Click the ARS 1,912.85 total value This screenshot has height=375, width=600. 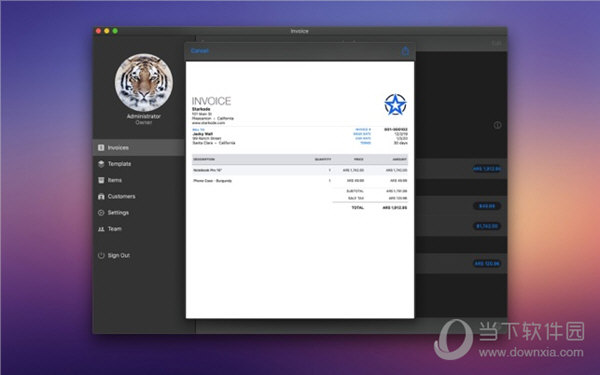[x=395, y=207]
